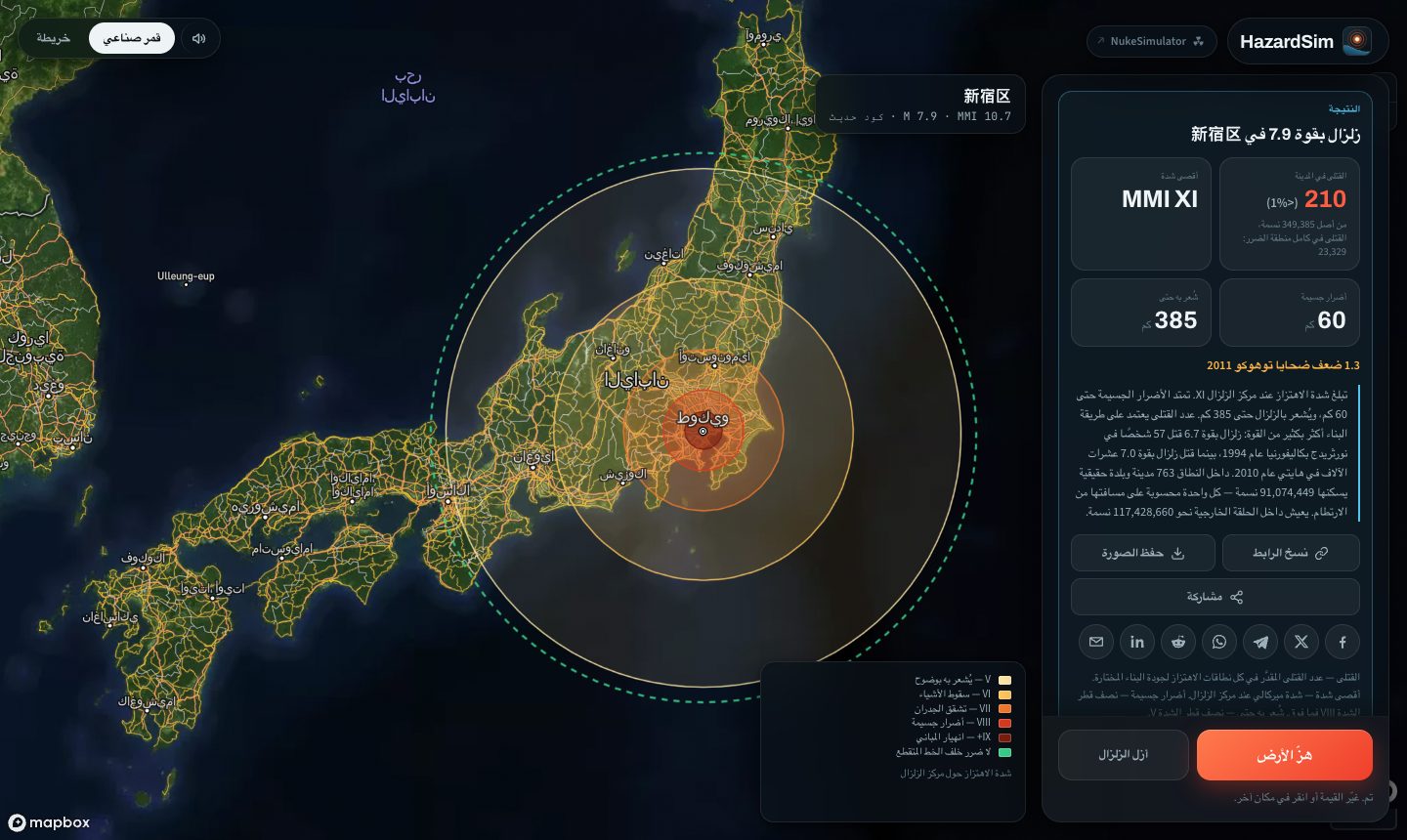Click the M 7.9 · MMI 10.7 readout
1407x840 pixels.
pos(957,116)
